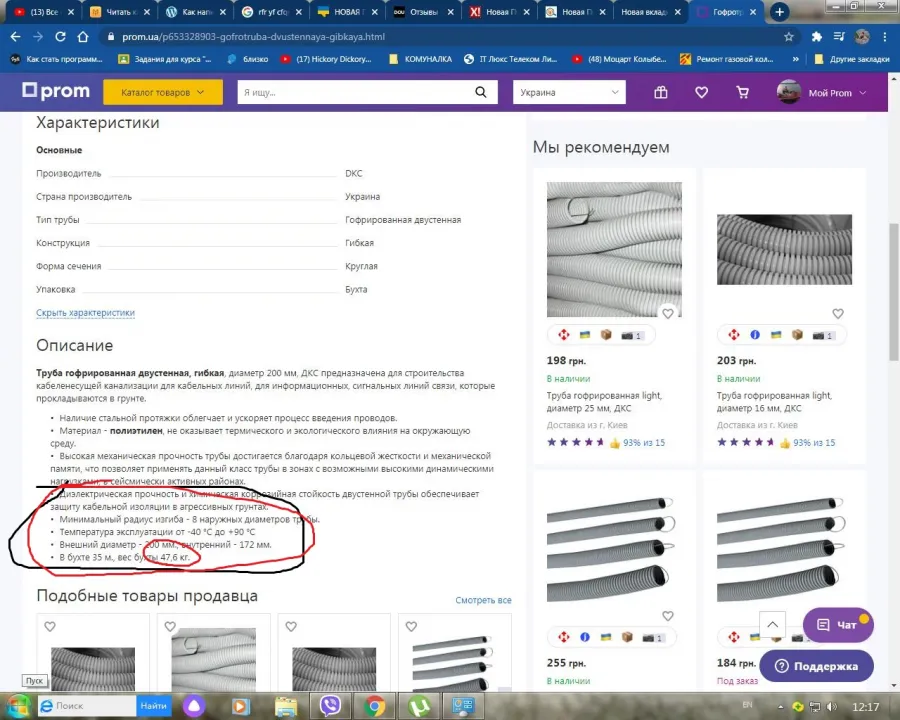Screen dimensions: 900x720
Task: Click scroll-to-top arrow button
Action: [773, 625]
